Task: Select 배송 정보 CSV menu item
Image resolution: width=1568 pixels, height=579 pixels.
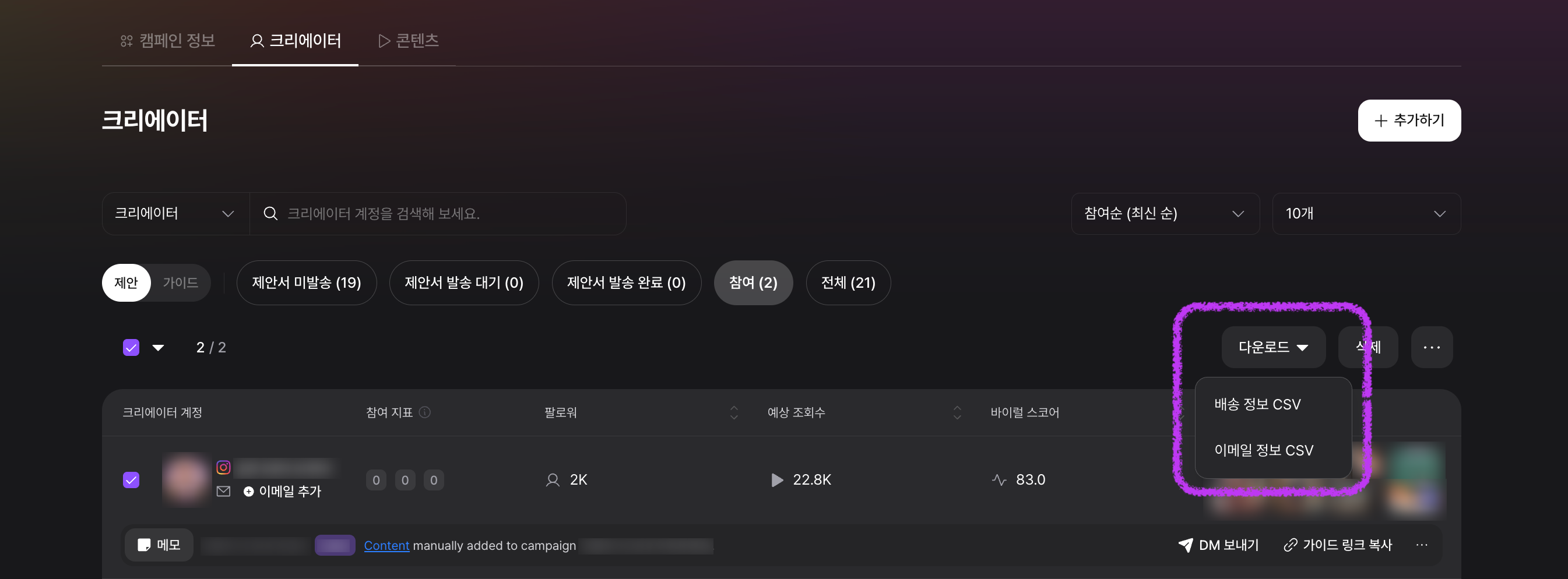Action: click(1257, 404)
